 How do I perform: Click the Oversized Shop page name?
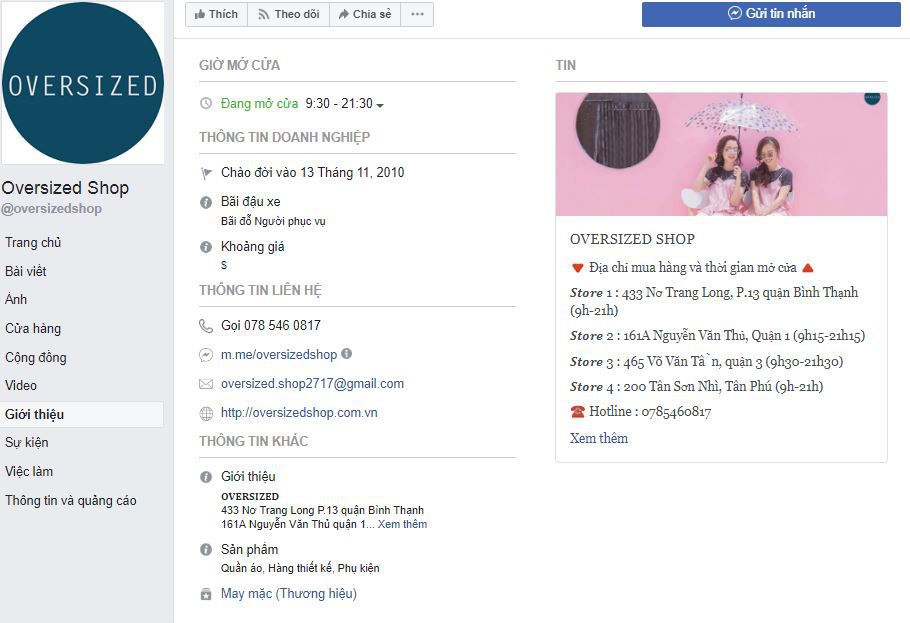point(65,188)
